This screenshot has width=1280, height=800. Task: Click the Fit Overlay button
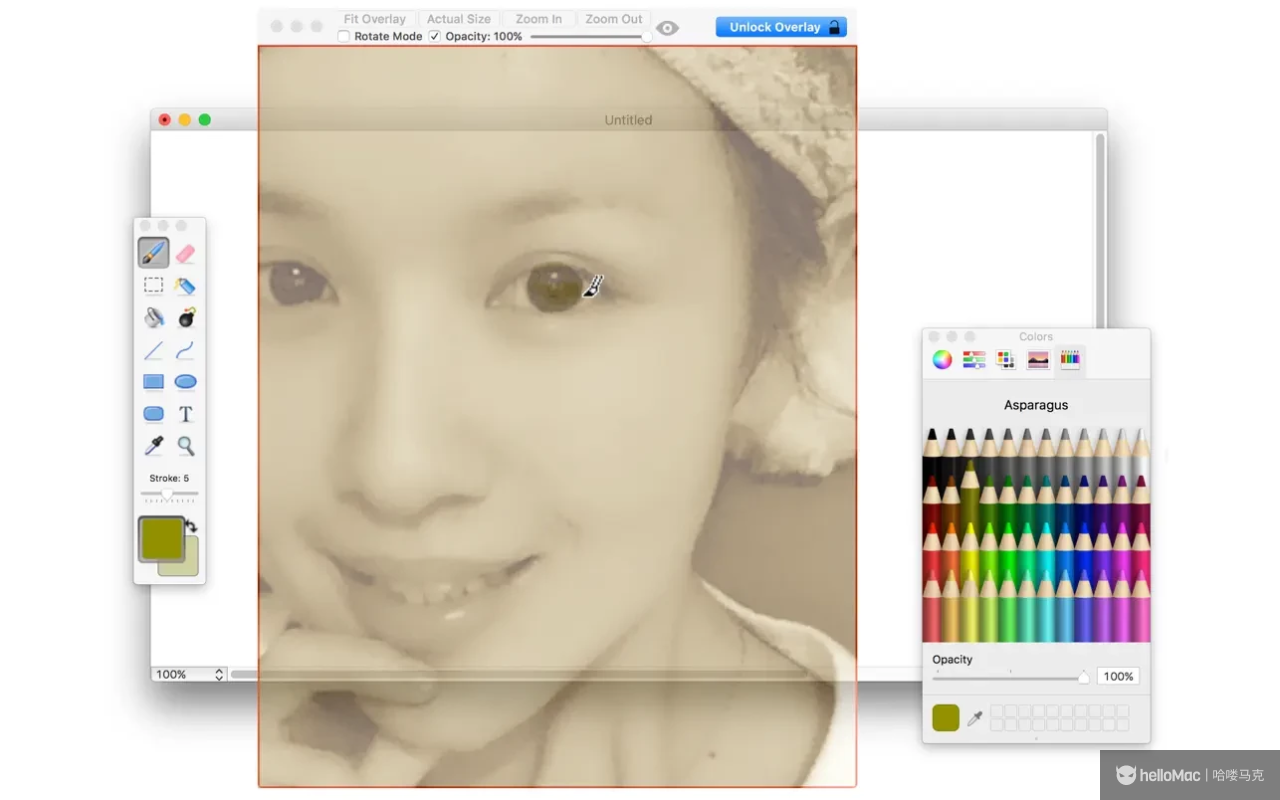[x=375, y=19]
